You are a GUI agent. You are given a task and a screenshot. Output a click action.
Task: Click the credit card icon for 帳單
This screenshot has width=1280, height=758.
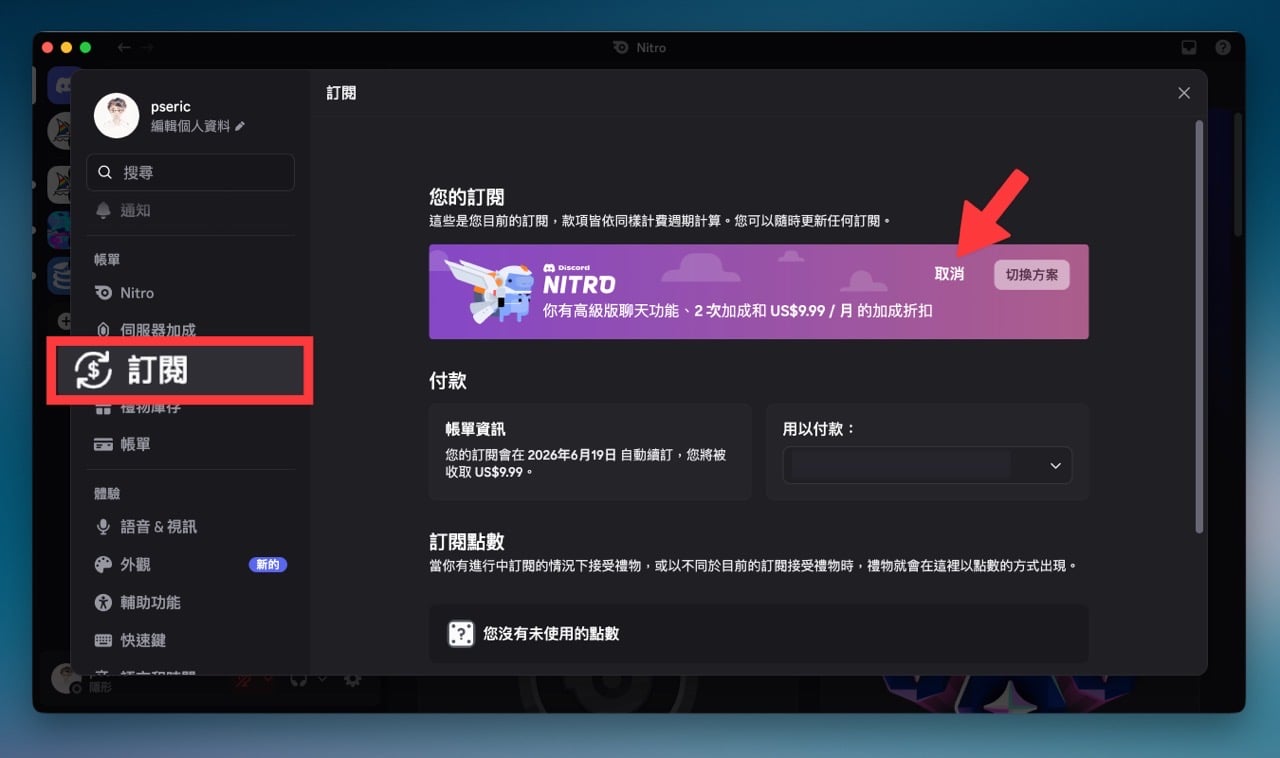pyautogui.click(x=103, y=444)
